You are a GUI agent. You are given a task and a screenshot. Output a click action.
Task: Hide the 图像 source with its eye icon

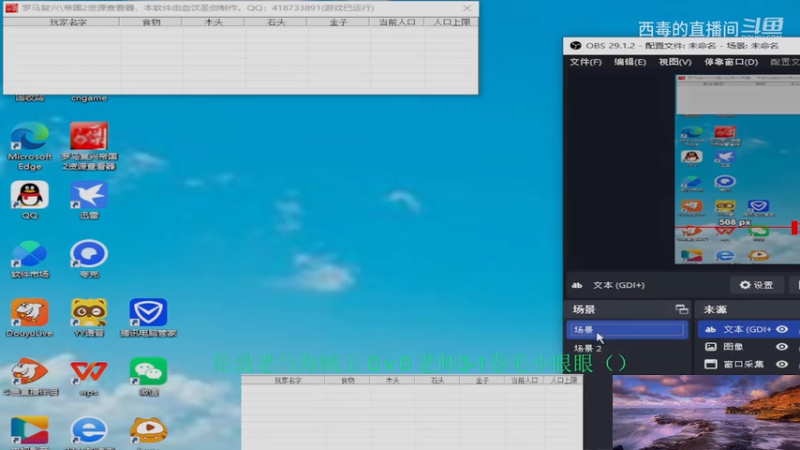click(x=782, y=347)
